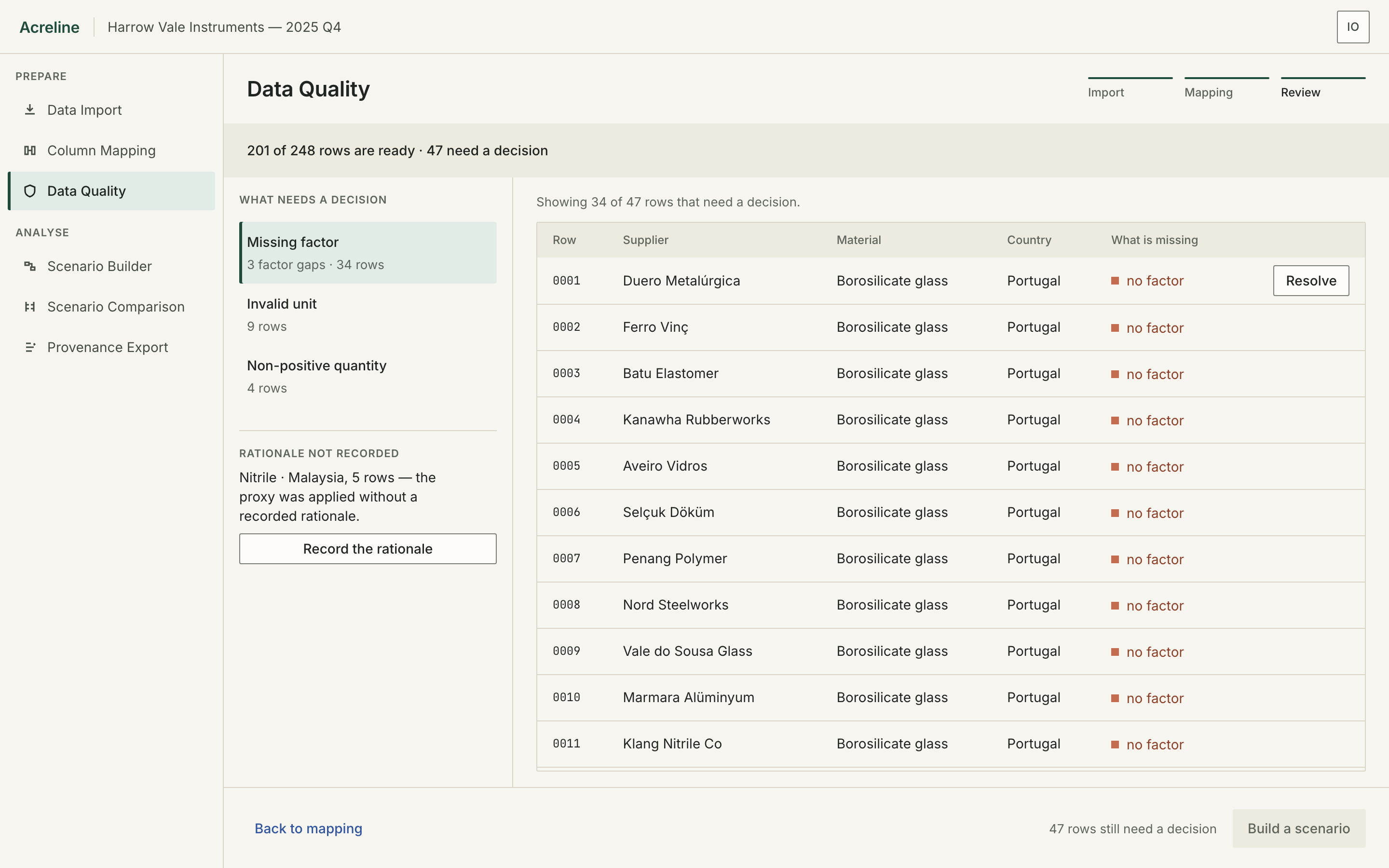Click row number 0009
The height and width of the screenshot is (868, 1389).
point(566,651)
